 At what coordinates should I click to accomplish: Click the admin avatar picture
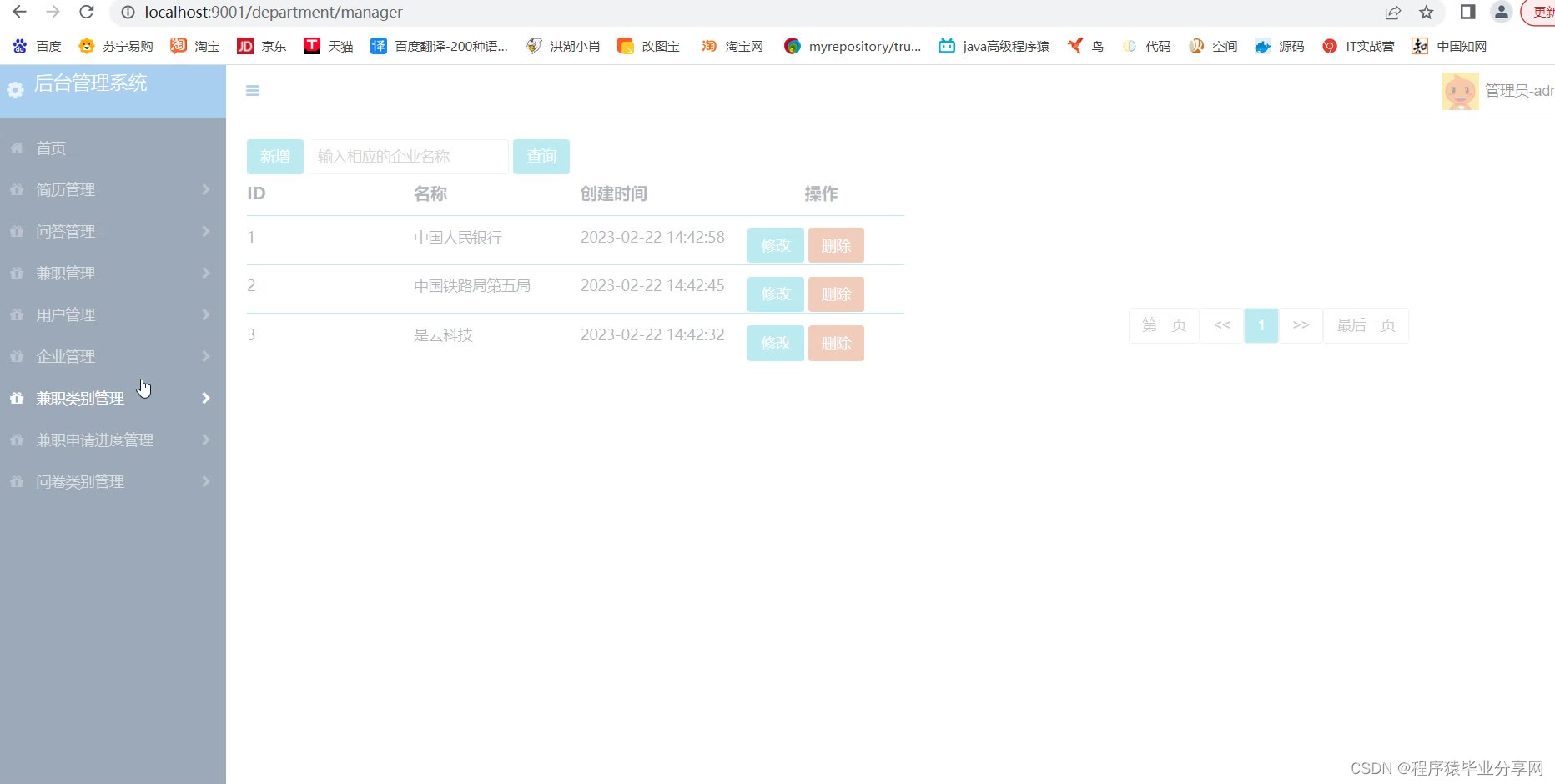1460,91
